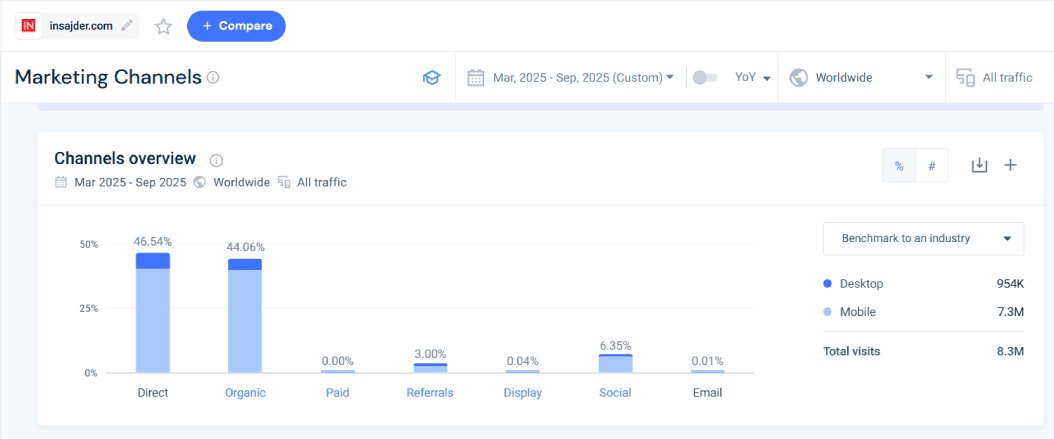Click the info icon next to Channels overview
Screen dimensions: 1054x439
217,160
